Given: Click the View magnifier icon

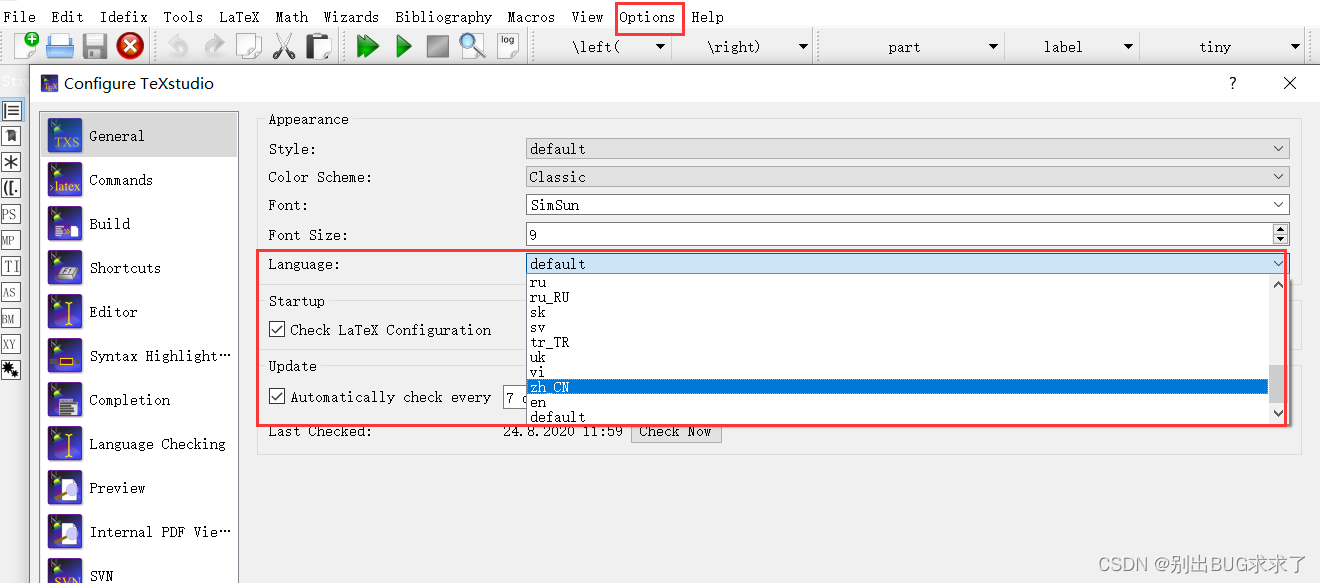Looking at the screenshot, I should coord(472,45).
